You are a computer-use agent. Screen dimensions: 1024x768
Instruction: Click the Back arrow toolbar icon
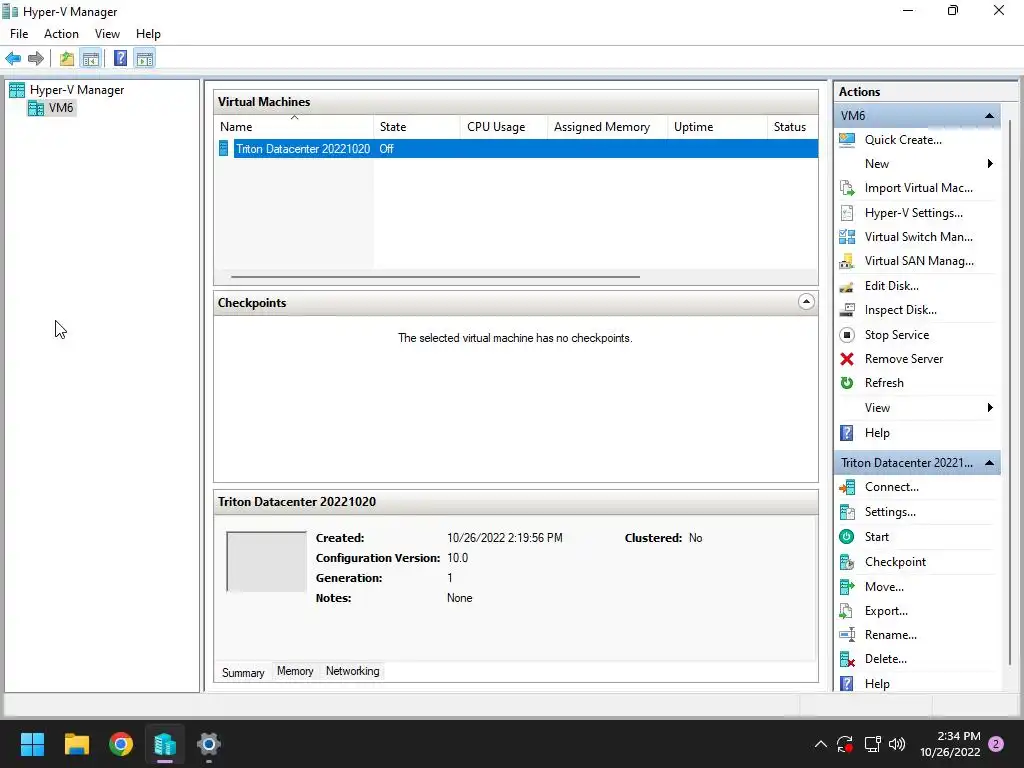[x=13, y=59]
